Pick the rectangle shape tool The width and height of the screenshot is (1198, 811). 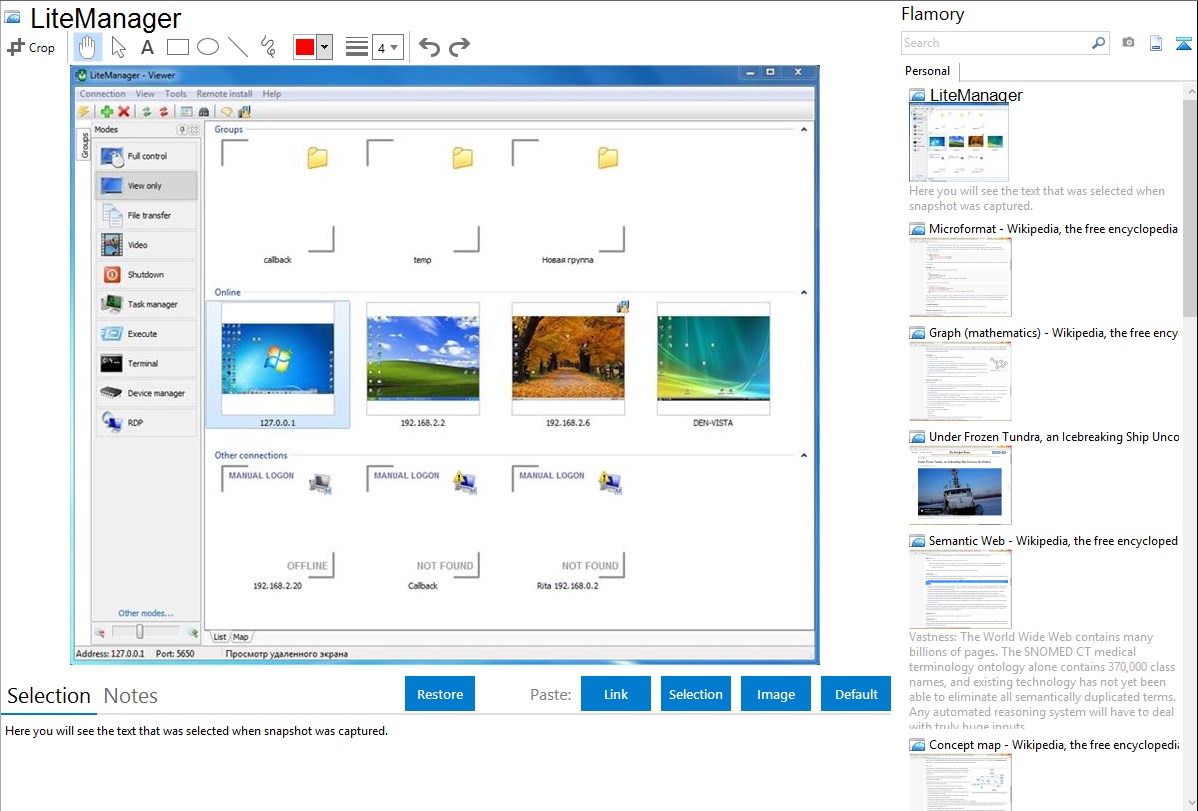pos(178,47)
